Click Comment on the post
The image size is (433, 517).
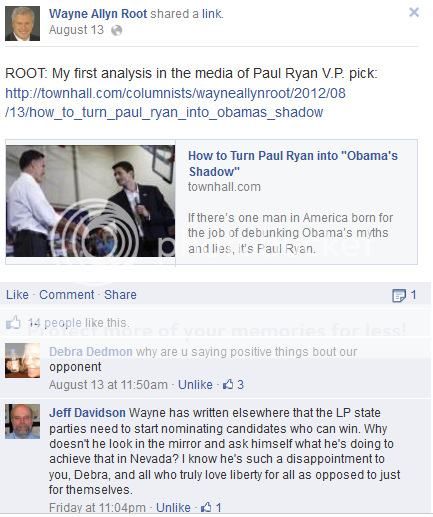[67, 295]
